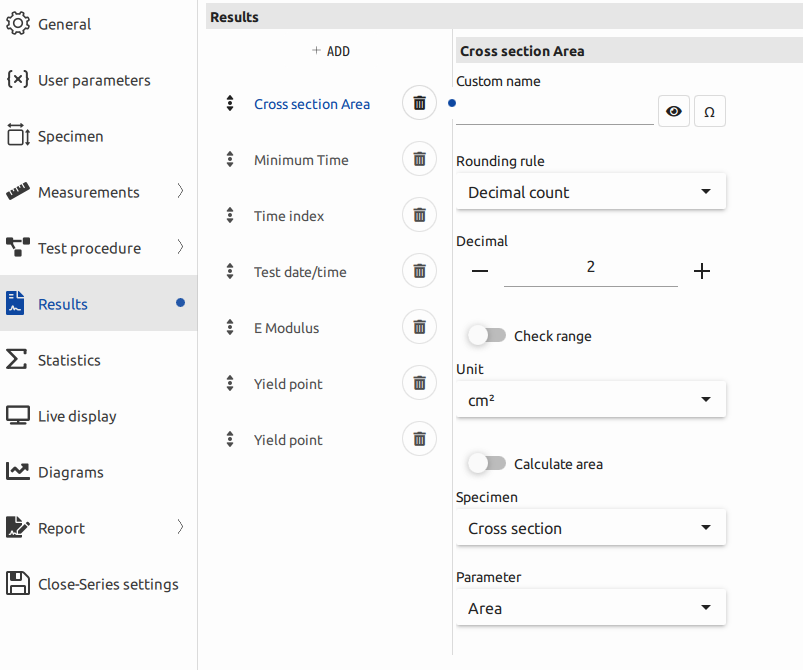The width and height of the screenshot is (803, 670).
Task: Open the Statistics section in sidebar
Action: coord(69,360)
